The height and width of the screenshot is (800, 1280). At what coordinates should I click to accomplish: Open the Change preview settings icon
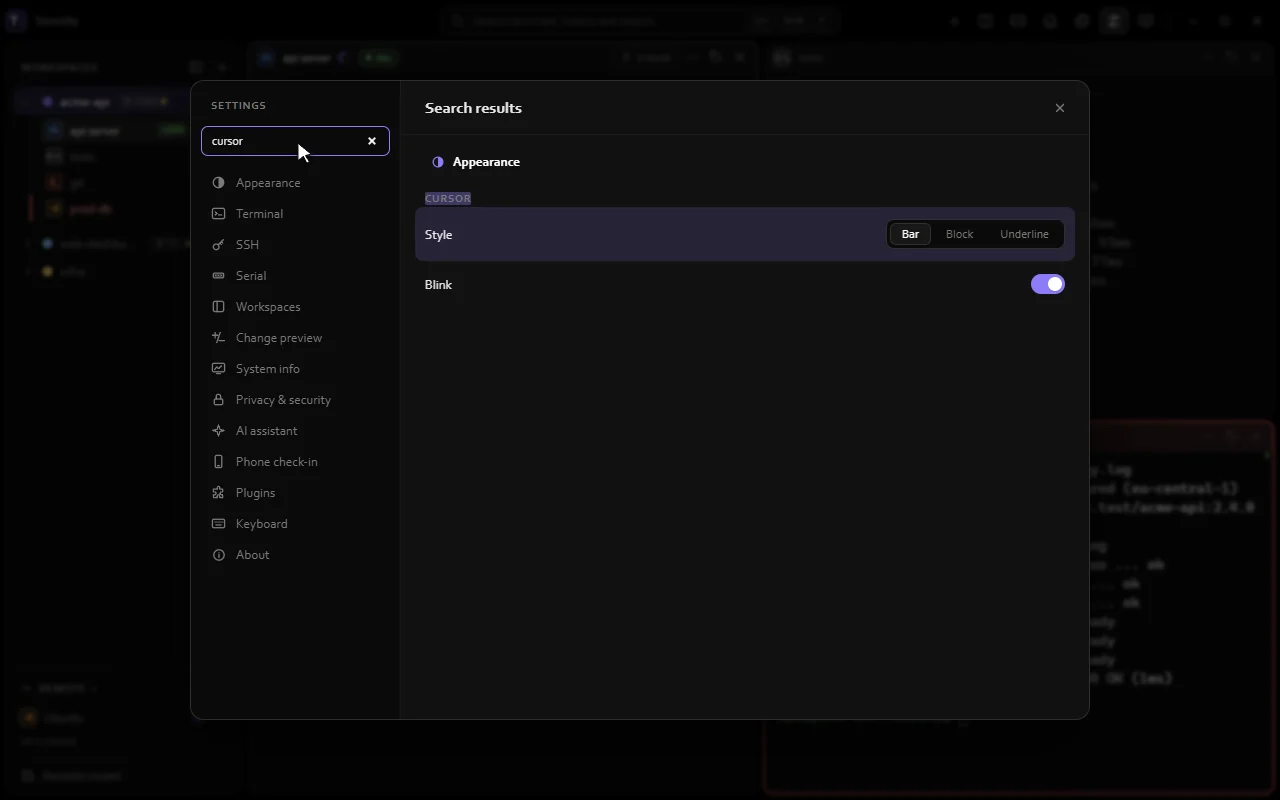pos(218,338)
